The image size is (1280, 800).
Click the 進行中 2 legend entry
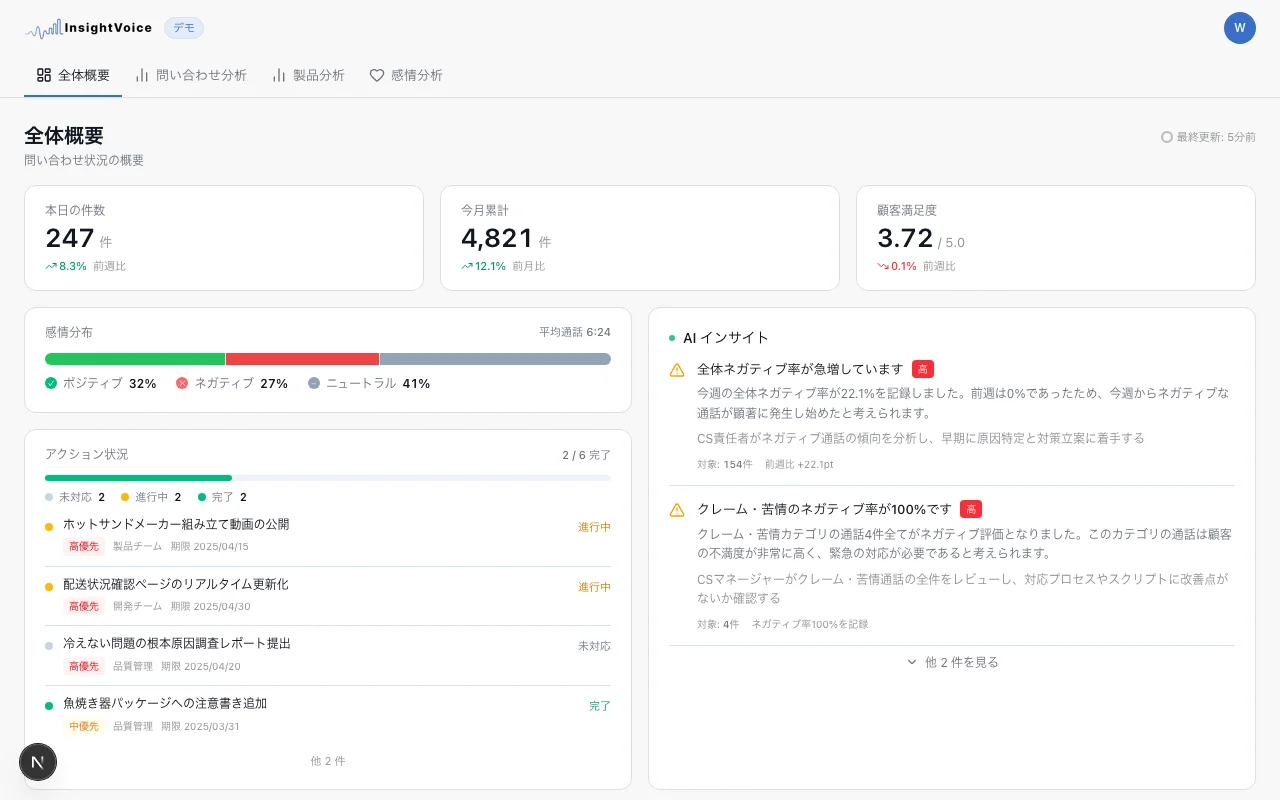click(x=151, y=497)
